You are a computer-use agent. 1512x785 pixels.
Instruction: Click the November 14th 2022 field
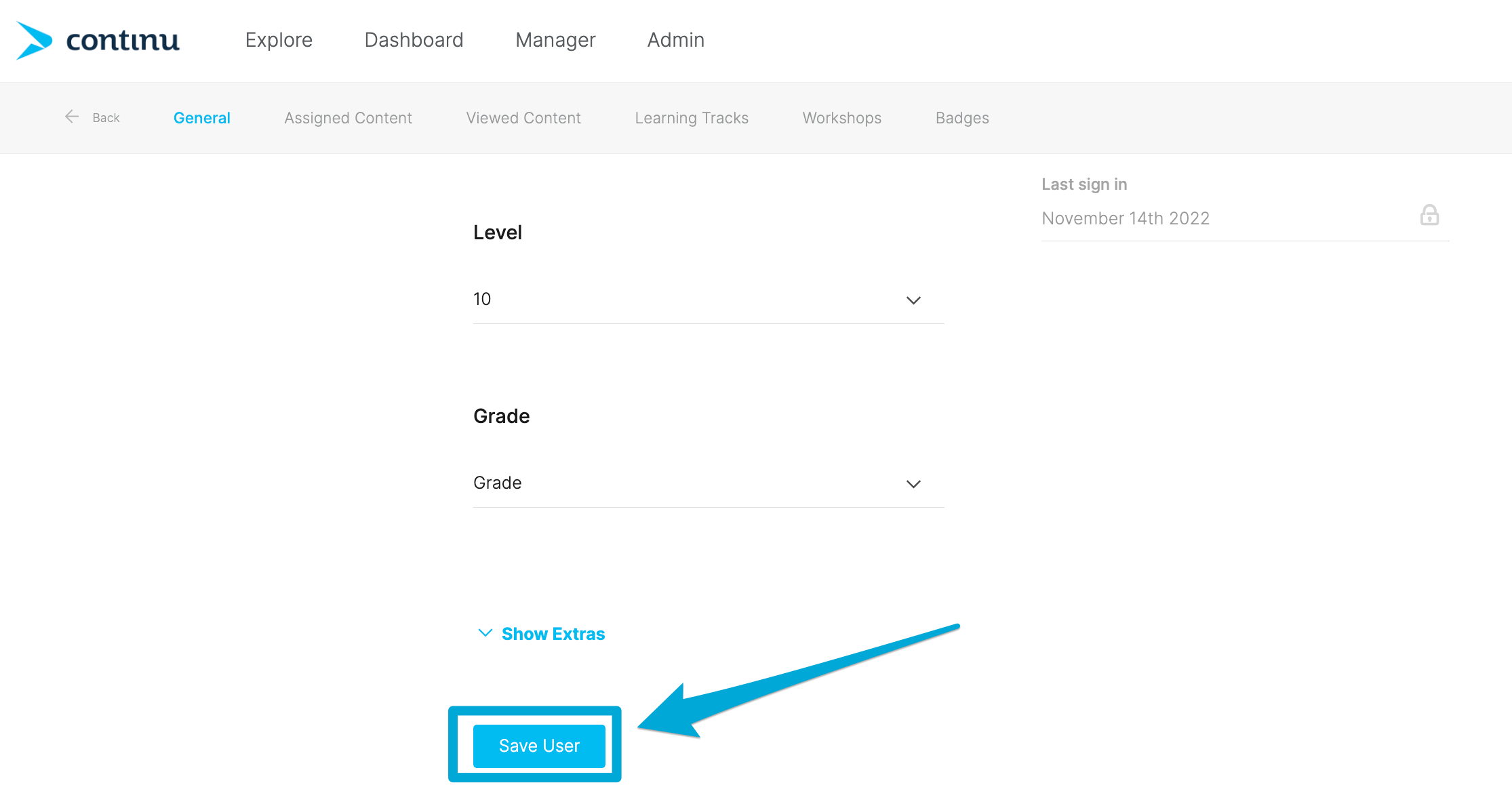(x=1246, y=218)
